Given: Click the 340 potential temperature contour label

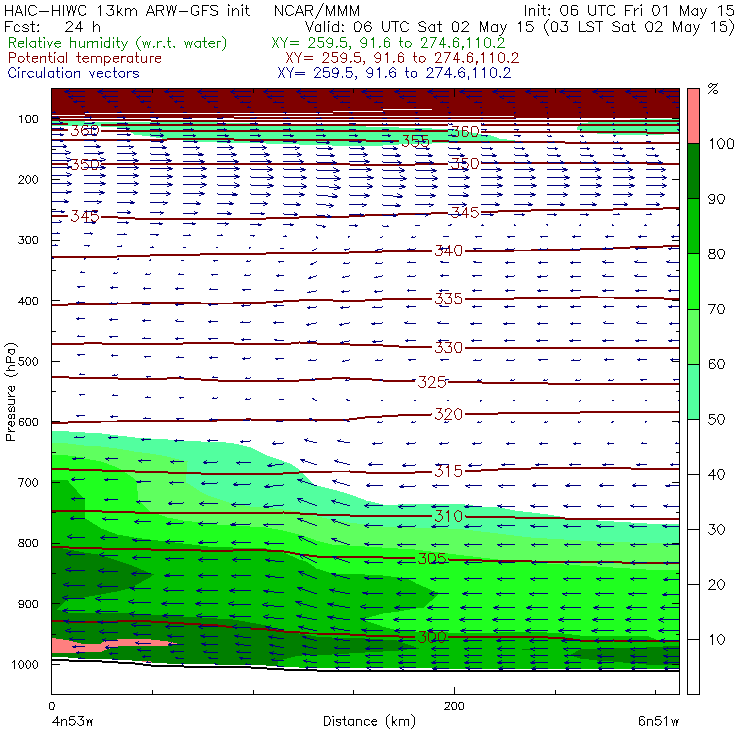Looking at the screenshot, I should pos(448,251).
